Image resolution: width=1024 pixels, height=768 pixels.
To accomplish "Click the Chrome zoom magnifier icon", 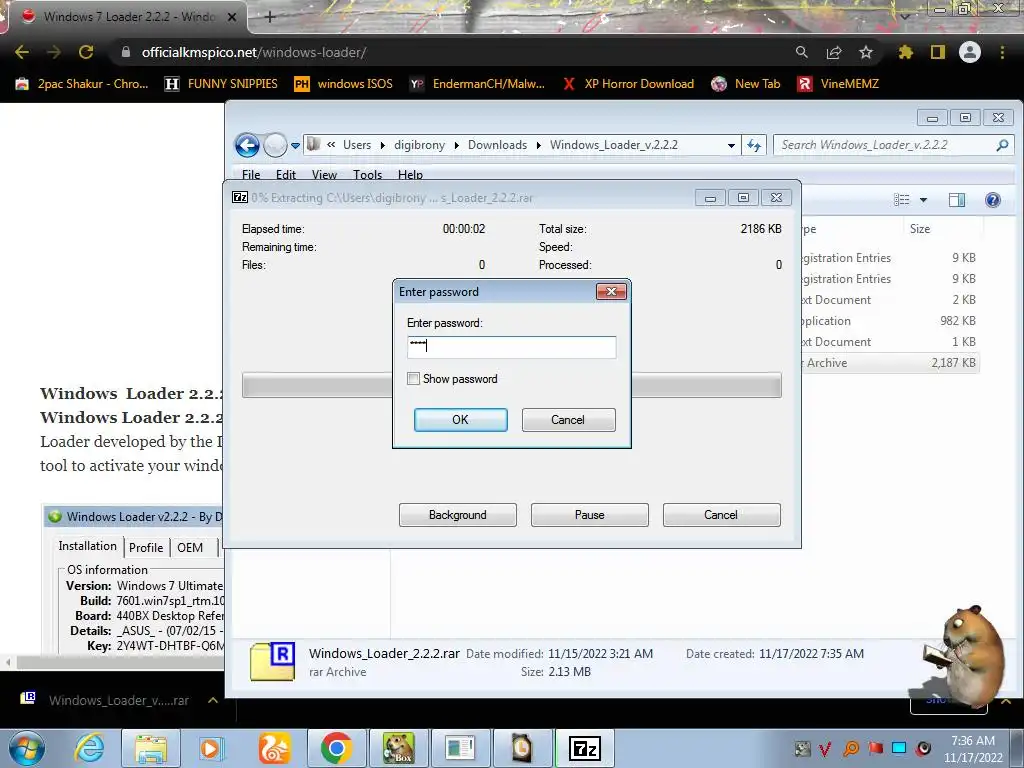I will point(801,52).
